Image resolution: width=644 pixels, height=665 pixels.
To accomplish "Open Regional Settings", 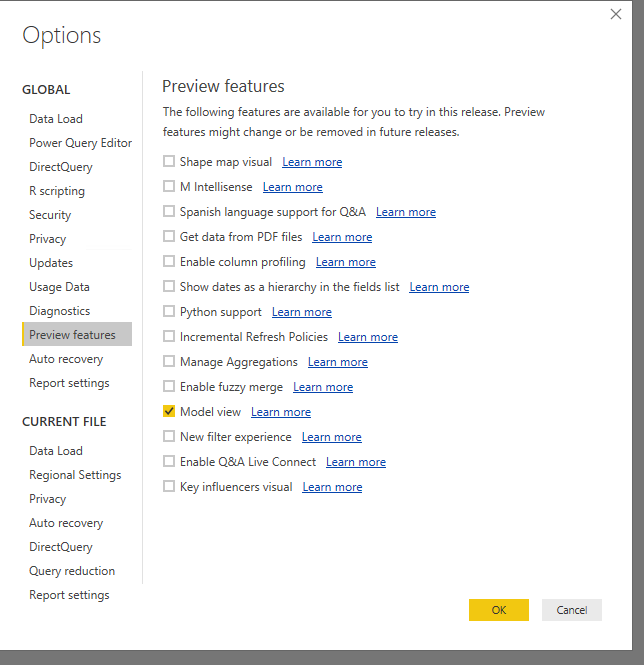I will click(x=75, y=475).
